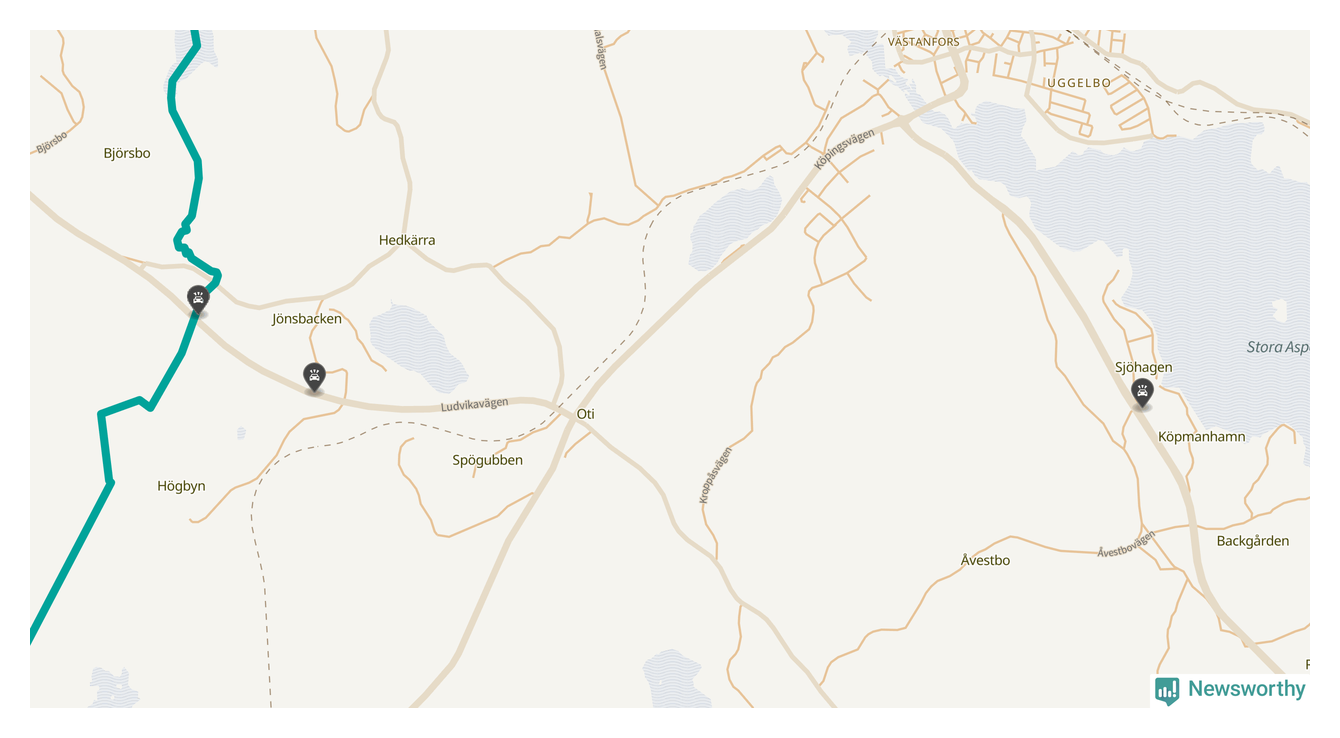This screenshot has width=1340, height=738.
Task: Select the car marker below Jönsbacken
Action: (x=315, y=377)
